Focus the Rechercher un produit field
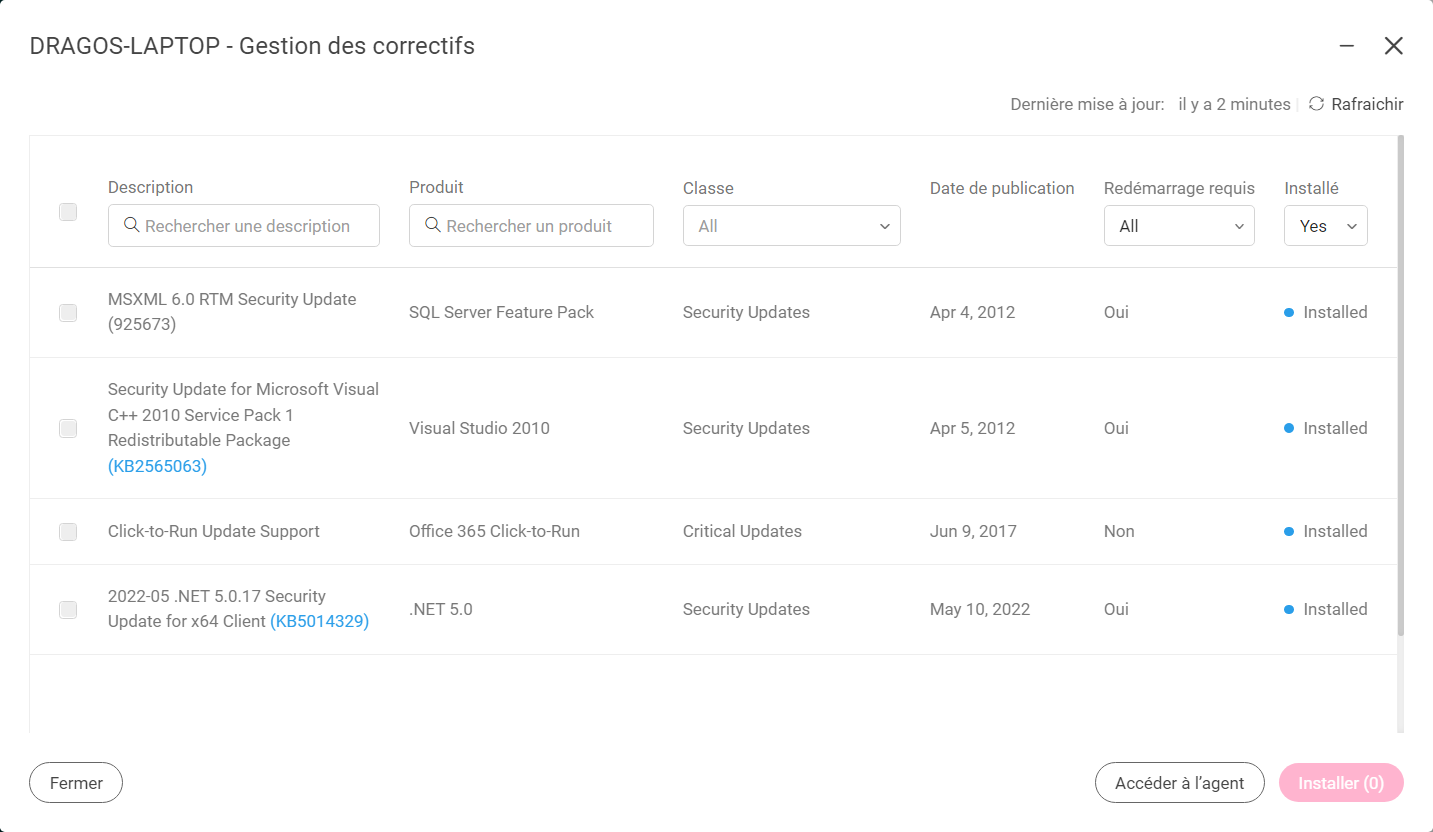The height and width of the screenshot is (832, 1433). [x=531, y=226]
